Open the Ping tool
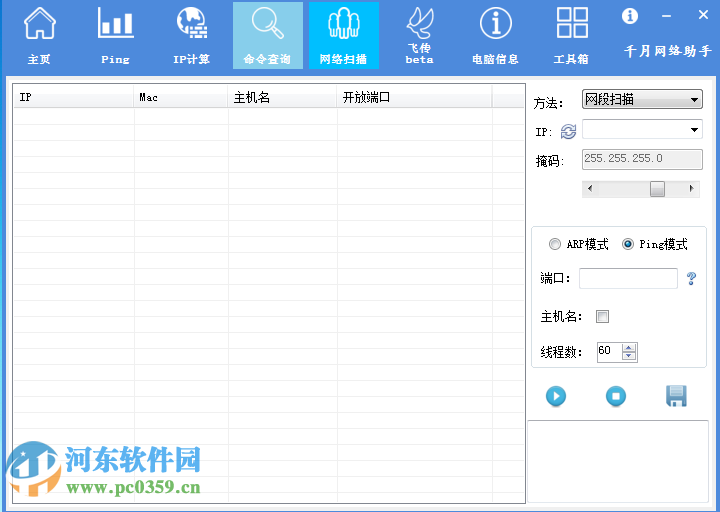The image size is (720, 512). click(115, 36)
